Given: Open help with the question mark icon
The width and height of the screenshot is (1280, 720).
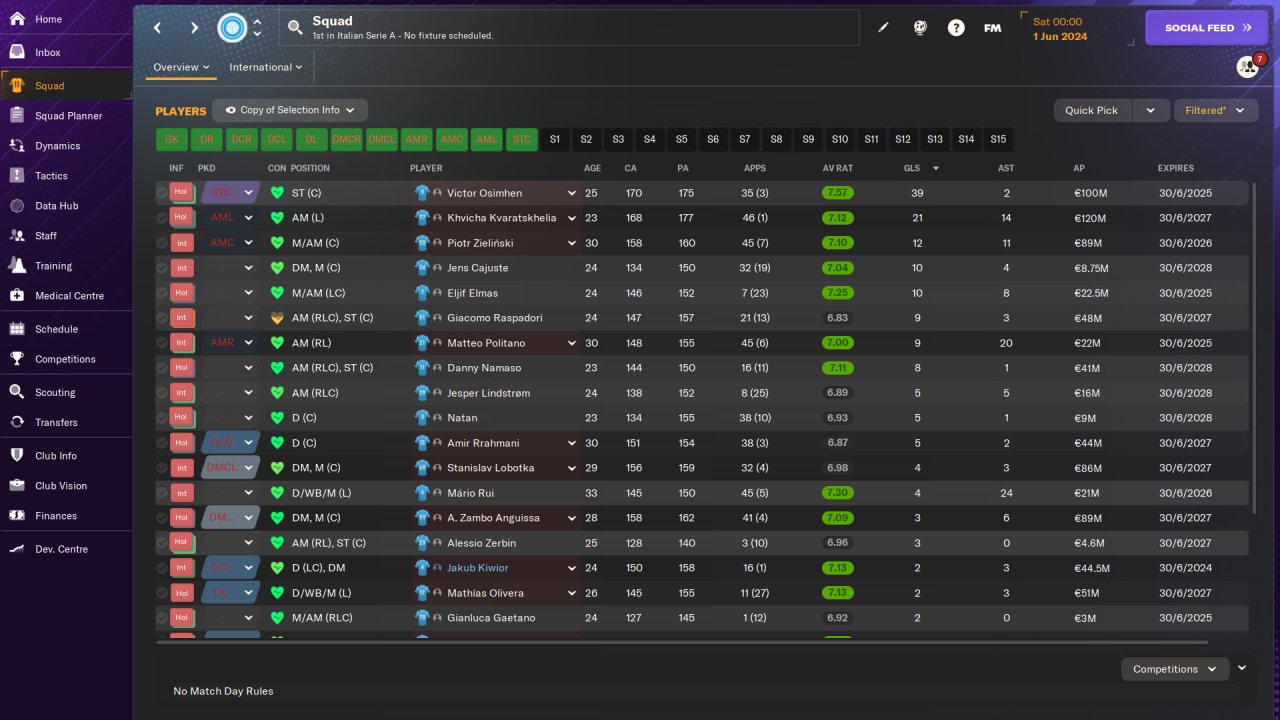Looking at the screenshot, I should pos(956,28).
